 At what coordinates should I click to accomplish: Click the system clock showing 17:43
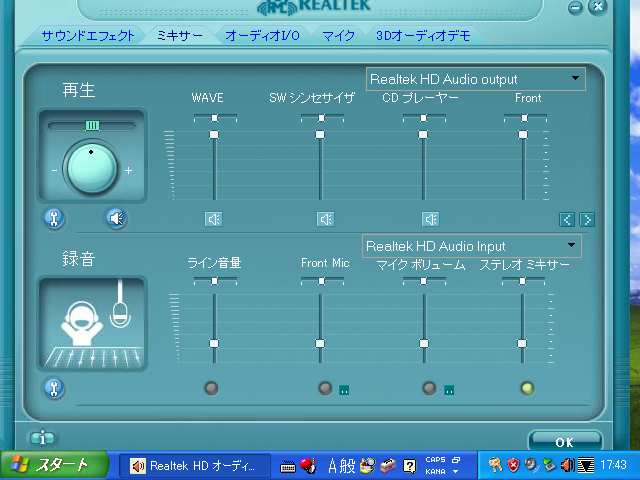(x=613, y=465)
